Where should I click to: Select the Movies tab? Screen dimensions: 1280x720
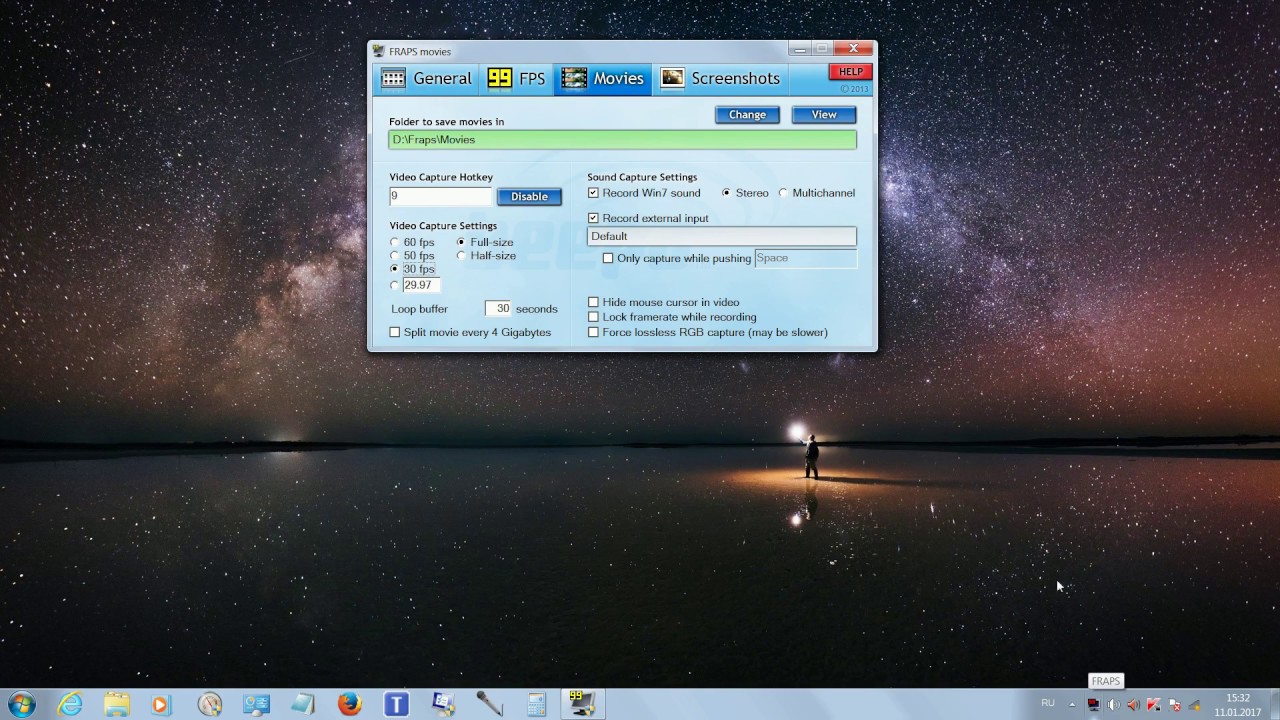(602, 79)
